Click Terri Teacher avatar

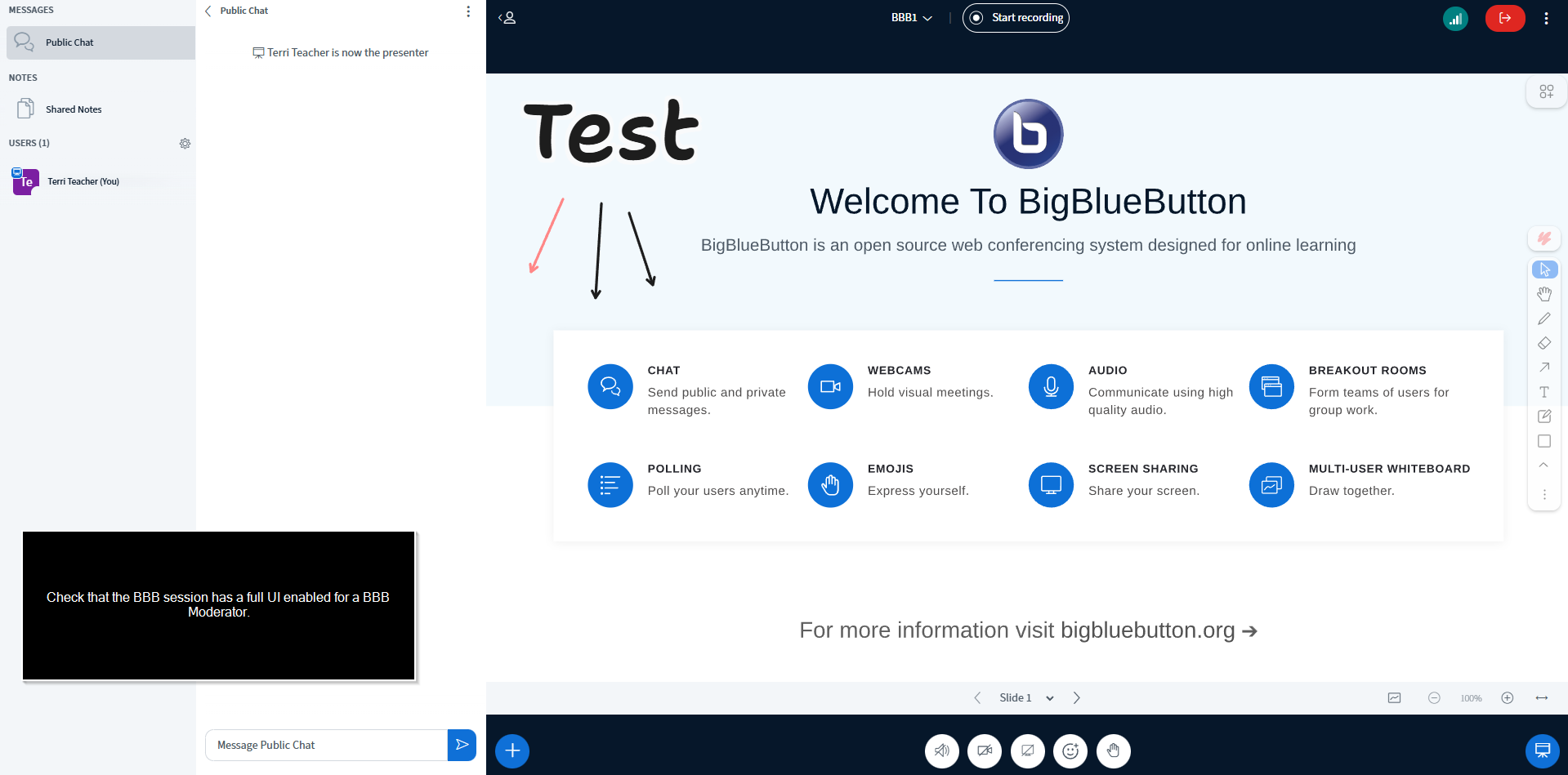(x=26, y=181)
